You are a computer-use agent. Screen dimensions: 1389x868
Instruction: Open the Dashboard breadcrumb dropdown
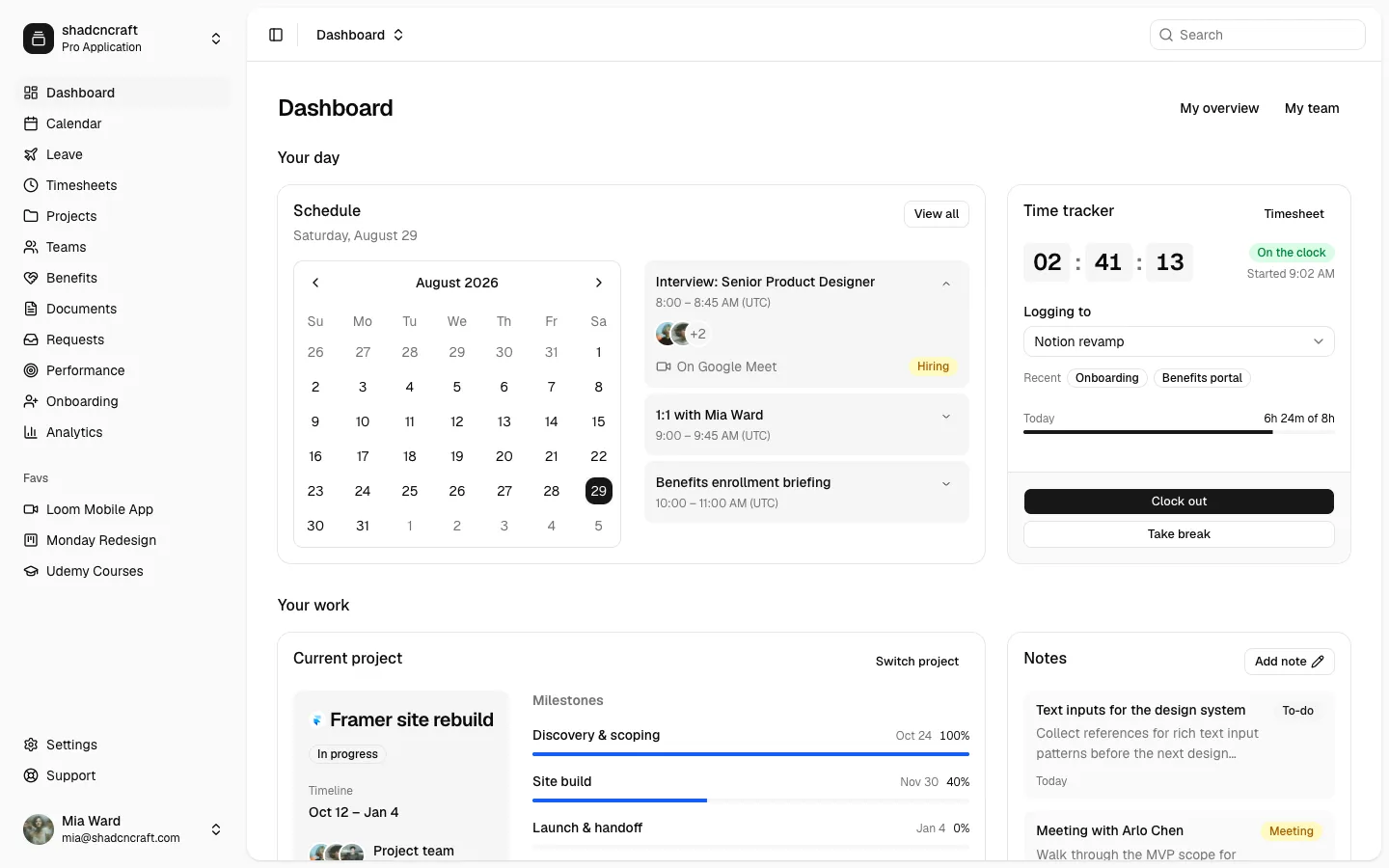coord(360,35)
